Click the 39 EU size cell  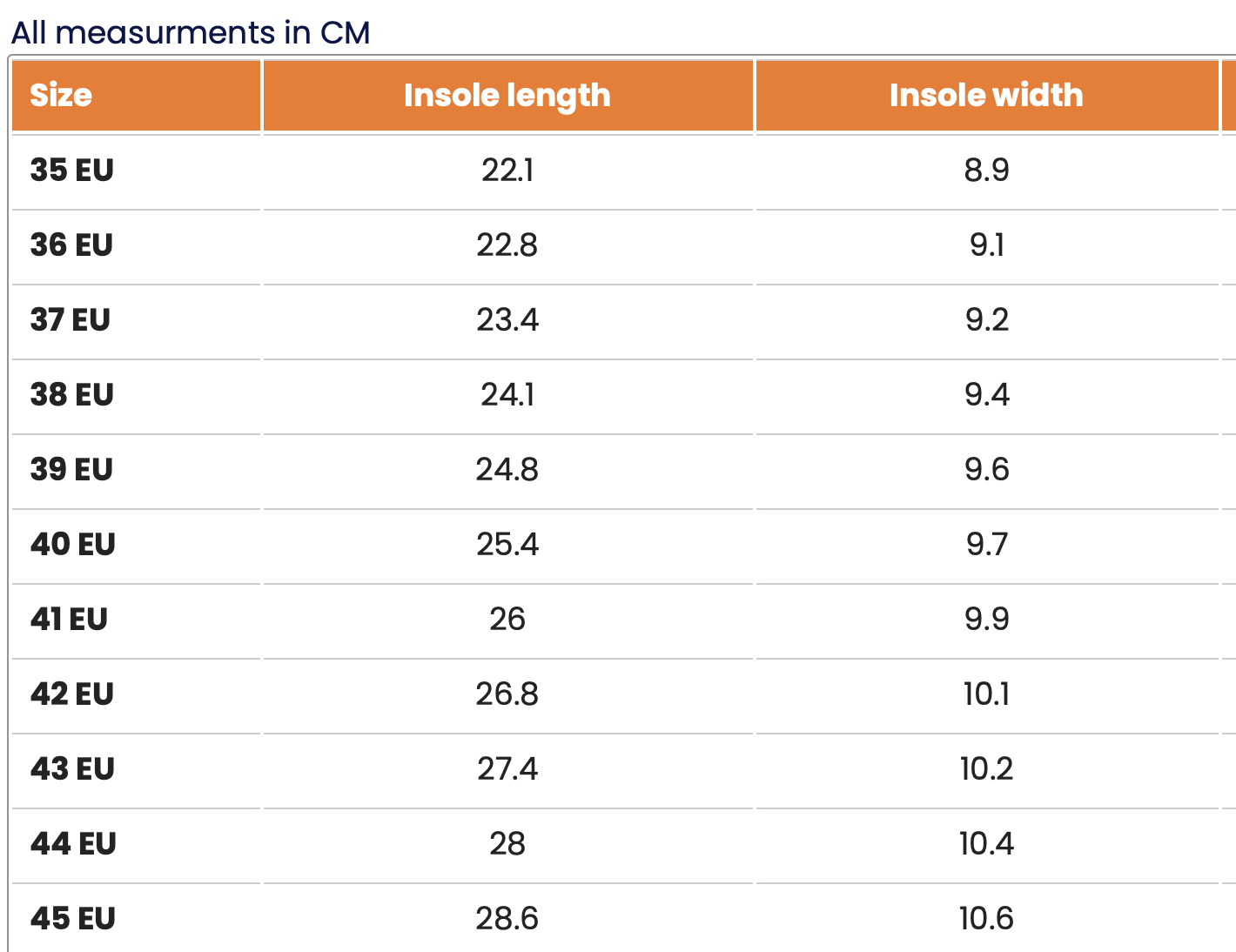click(x=72, y=469)
